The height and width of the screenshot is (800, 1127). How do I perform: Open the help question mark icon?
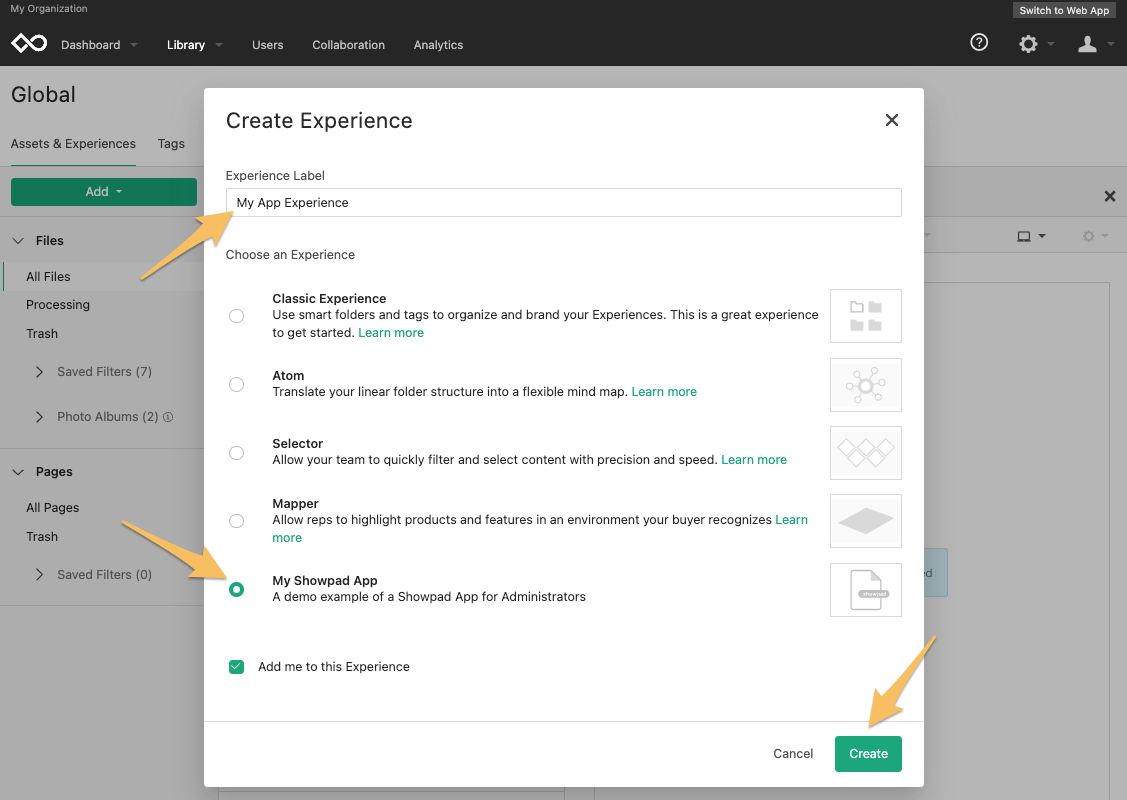pyautogui.click(x=979, y=42)
